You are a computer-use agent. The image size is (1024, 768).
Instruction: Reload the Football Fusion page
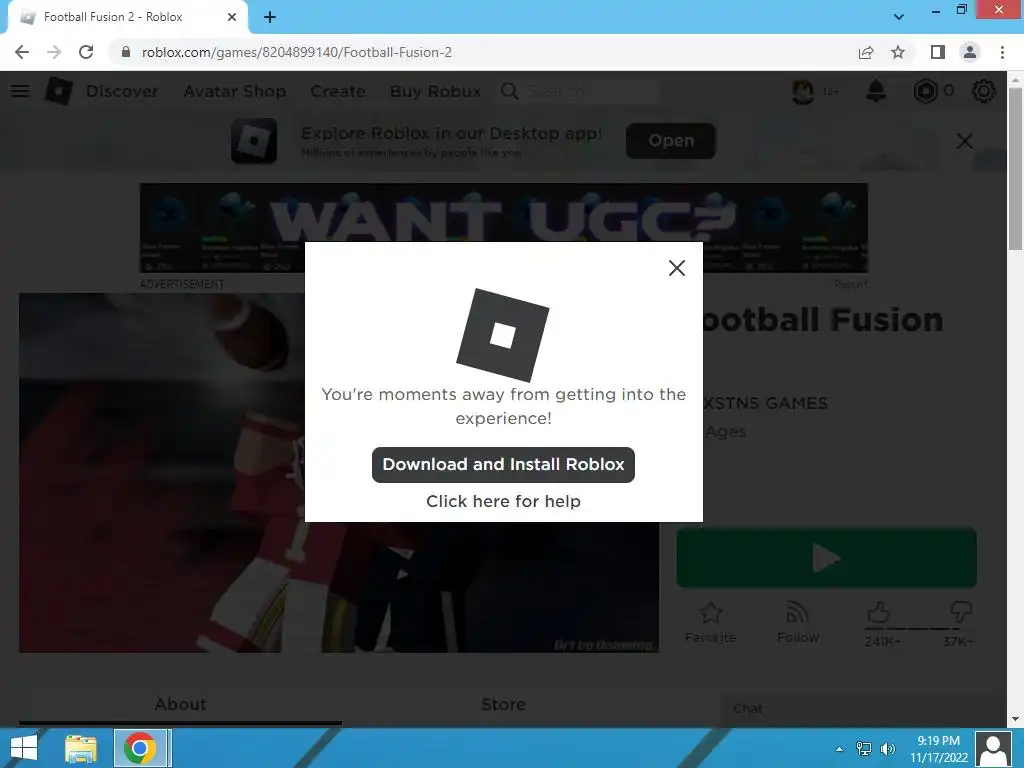tap(86, 52)
